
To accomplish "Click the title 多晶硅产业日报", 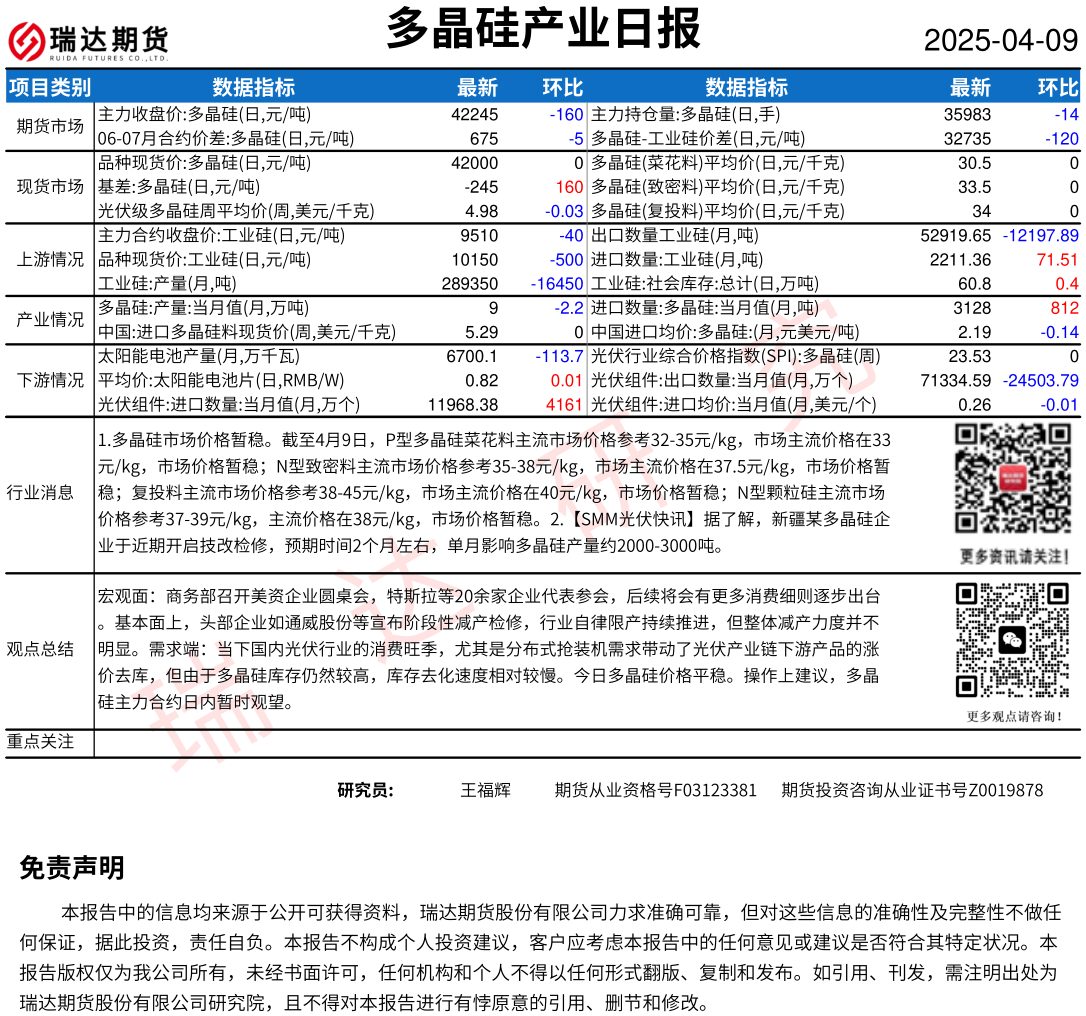I will (544, 29).
